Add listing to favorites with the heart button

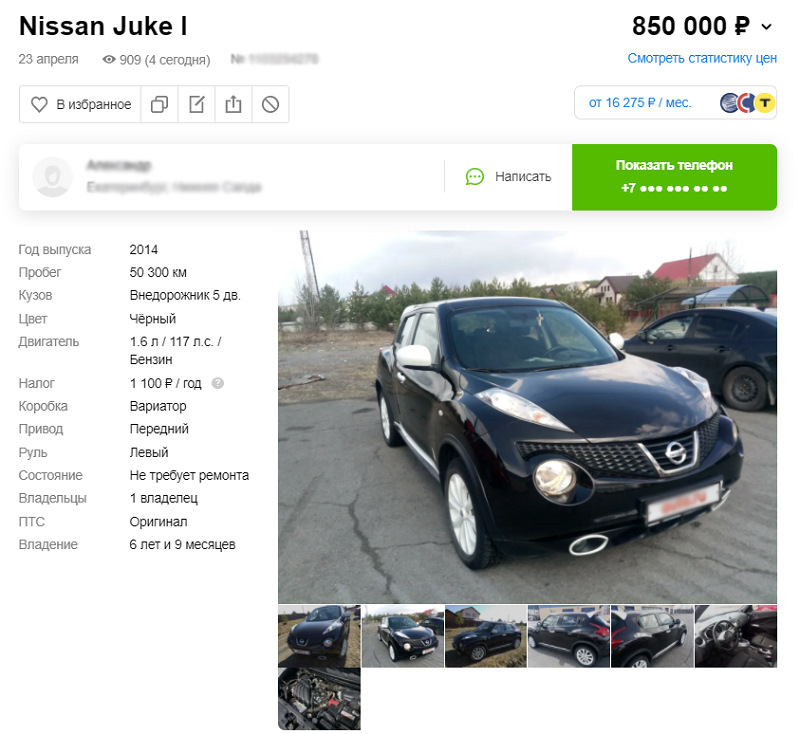click(80, 104)
